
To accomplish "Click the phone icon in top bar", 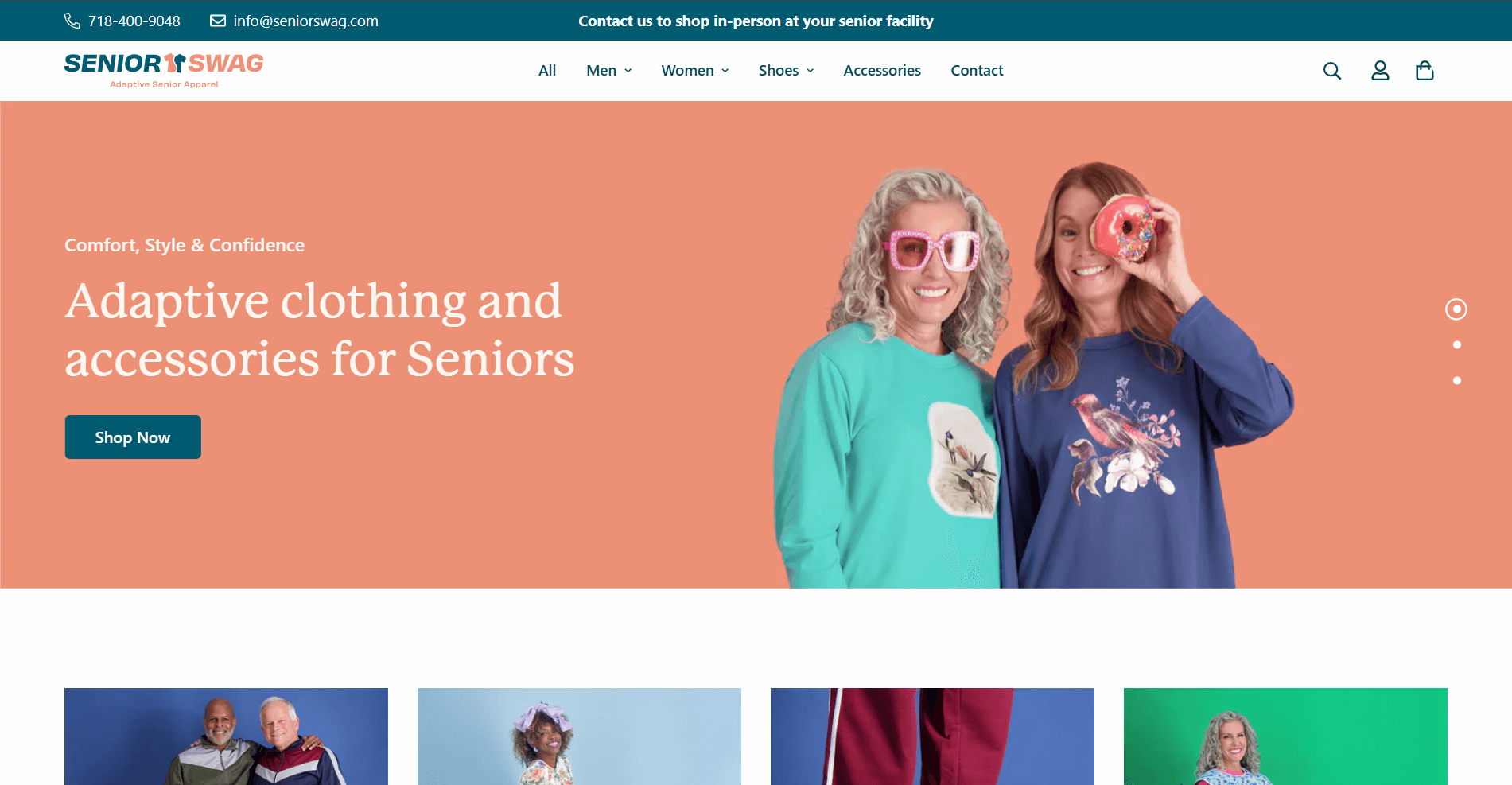I will 72,21.
